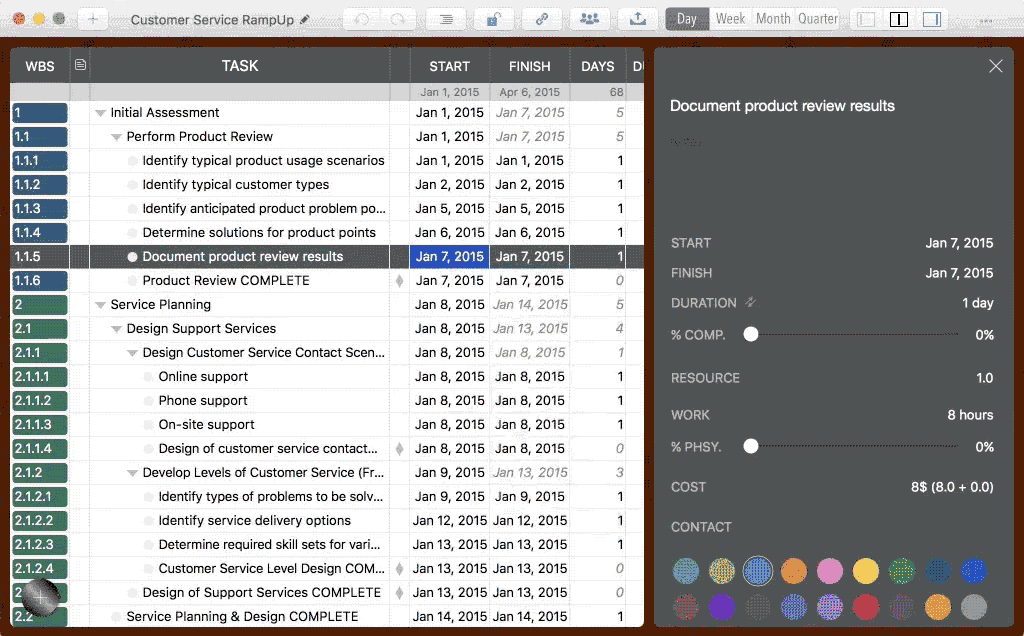Screen dimensions: 1024x636
Task: Toggle the left panel layout view
Action: pyautogui.click(x=866, y=19)
